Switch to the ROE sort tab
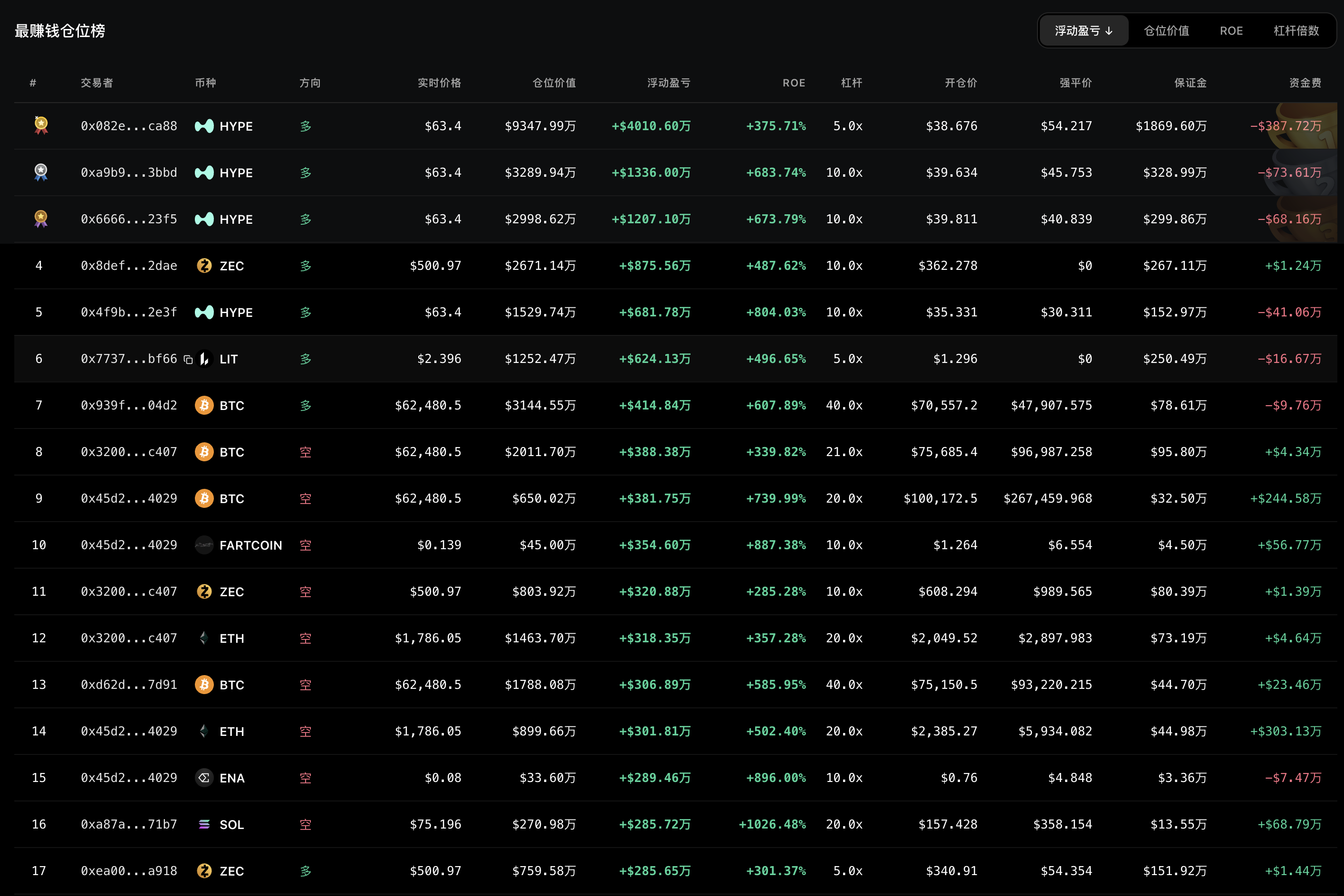Viewport: 1344px width, 896px height. [1231, 31]
